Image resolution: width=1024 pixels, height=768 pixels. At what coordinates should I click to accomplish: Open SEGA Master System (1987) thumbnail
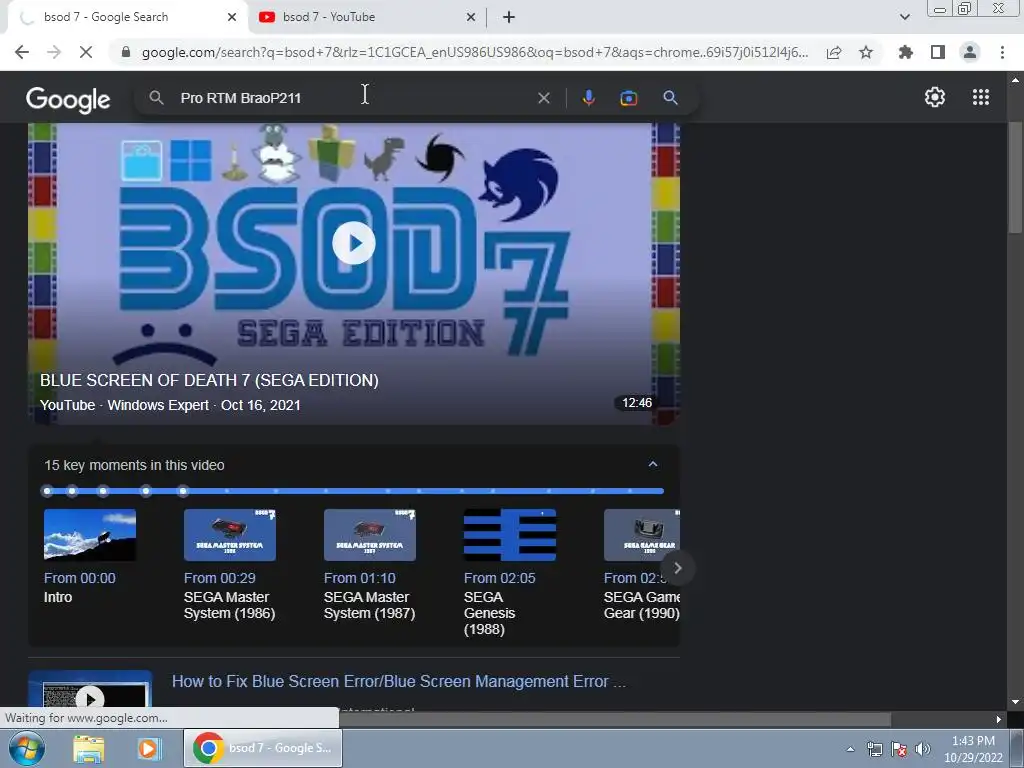point(370,535)
